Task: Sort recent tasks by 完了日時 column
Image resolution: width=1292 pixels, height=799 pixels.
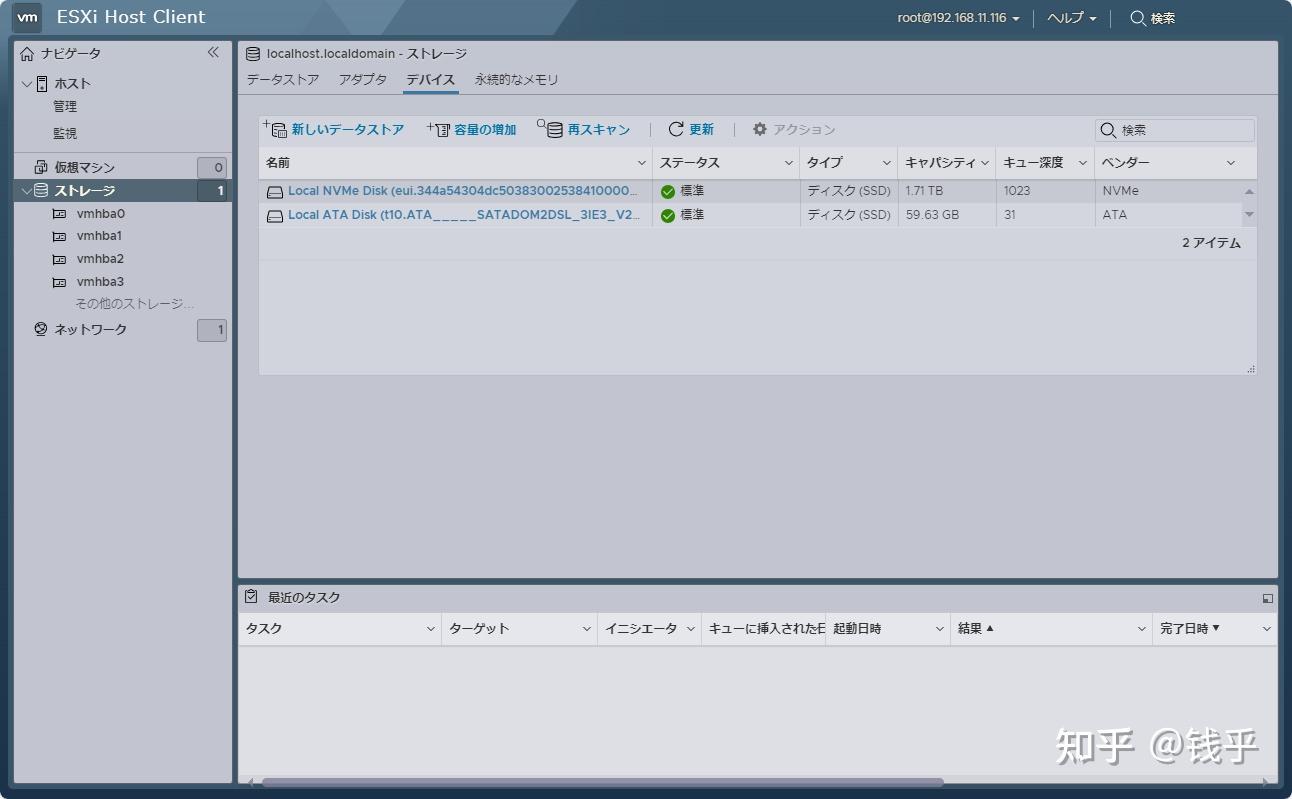Action: [x=1190, y=629]
